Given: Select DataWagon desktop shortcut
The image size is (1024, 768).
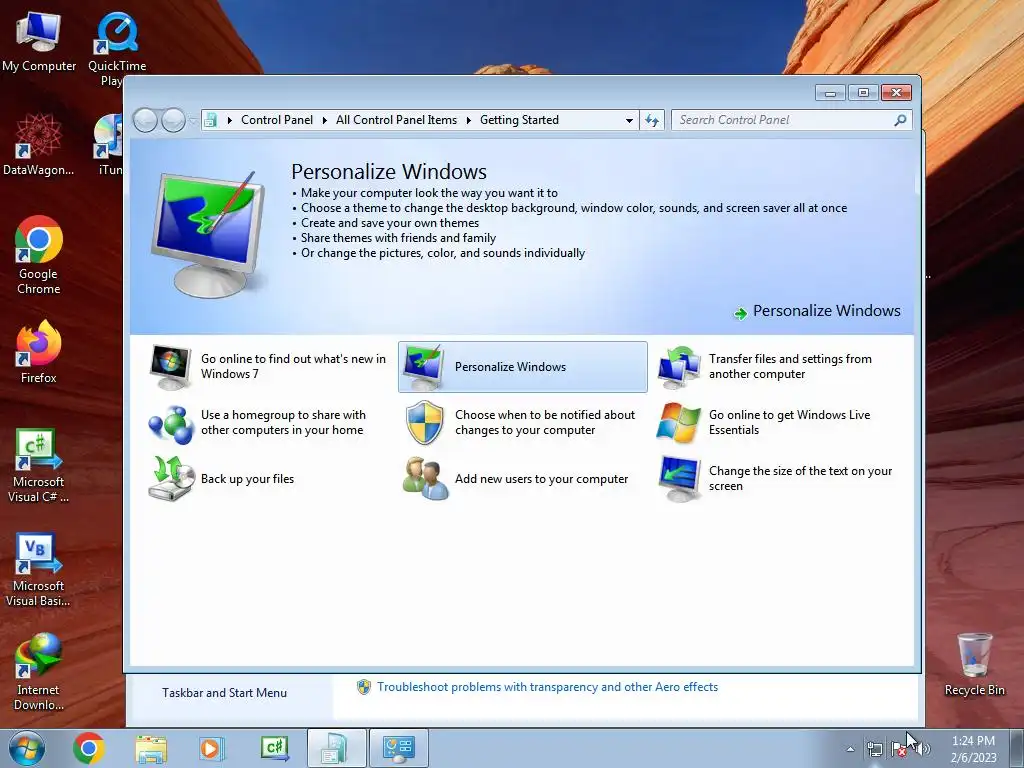Looking at the screenshot, I should tap(39, 144).
